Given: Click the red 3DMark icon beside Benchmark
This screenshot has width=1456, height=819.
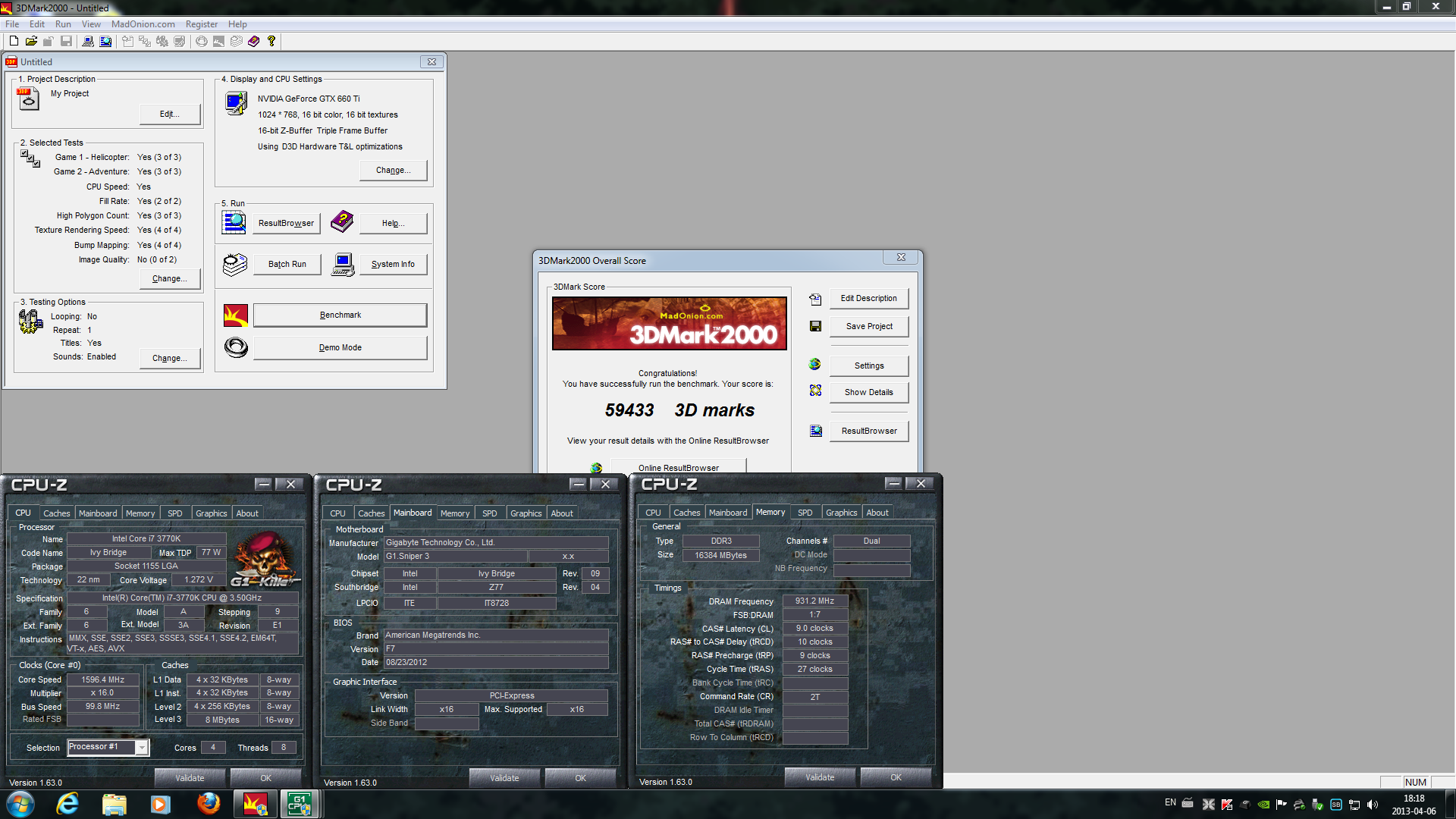Looking at the screenshot, I should coord(236,315).
